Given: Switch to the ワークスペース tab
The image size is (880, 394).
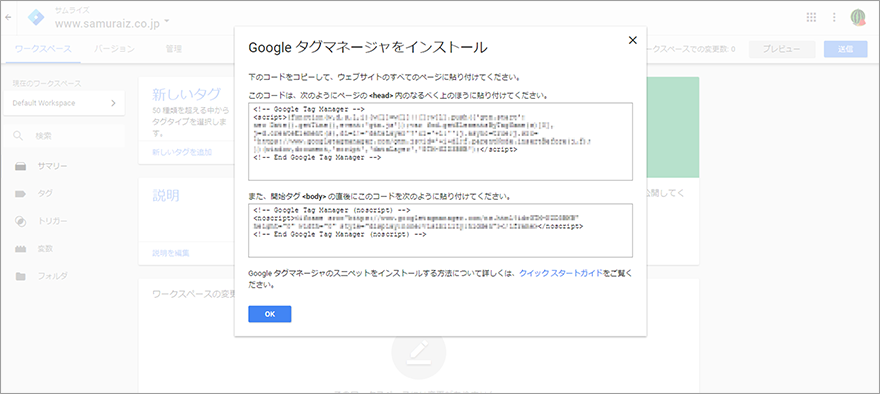Looking at the screenshot, I should click(43, 49).
